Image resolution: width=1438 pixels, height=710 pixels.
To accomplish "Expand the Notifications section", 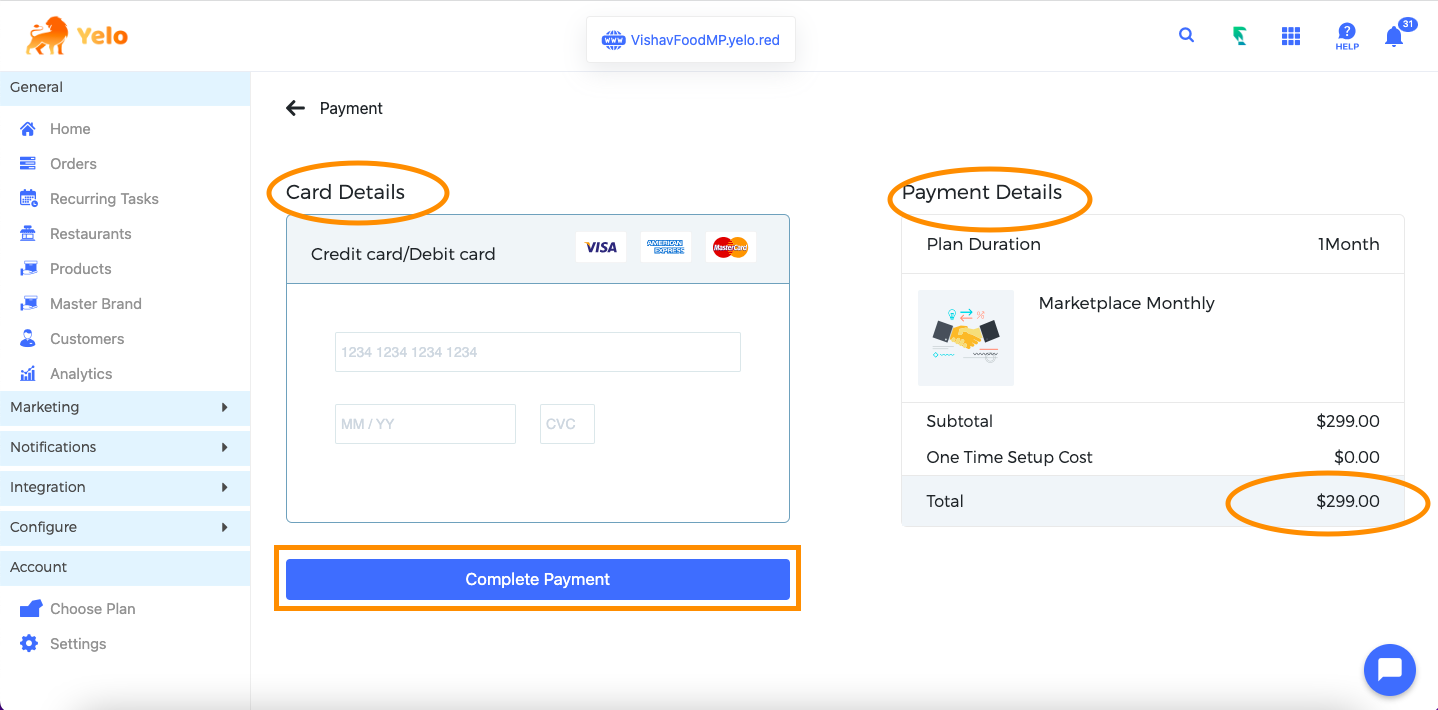I will click(x=125, y=447).
